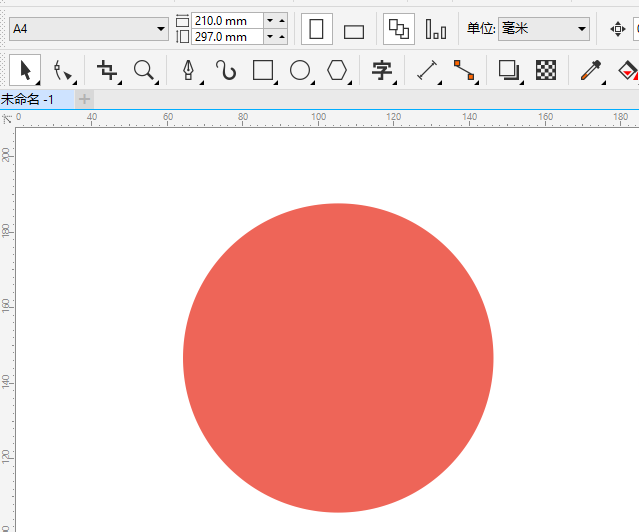639x532 pixels.
Task: Select the Rectangle tool
Action: [x=263, y=70]
